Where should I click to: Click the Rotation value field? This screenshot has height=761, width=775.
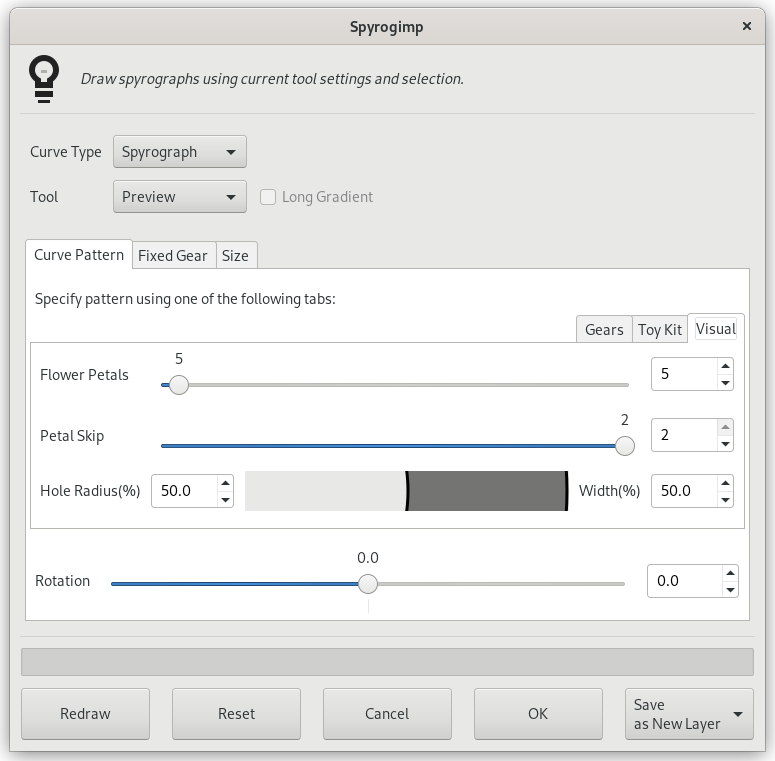pos(685,581)
